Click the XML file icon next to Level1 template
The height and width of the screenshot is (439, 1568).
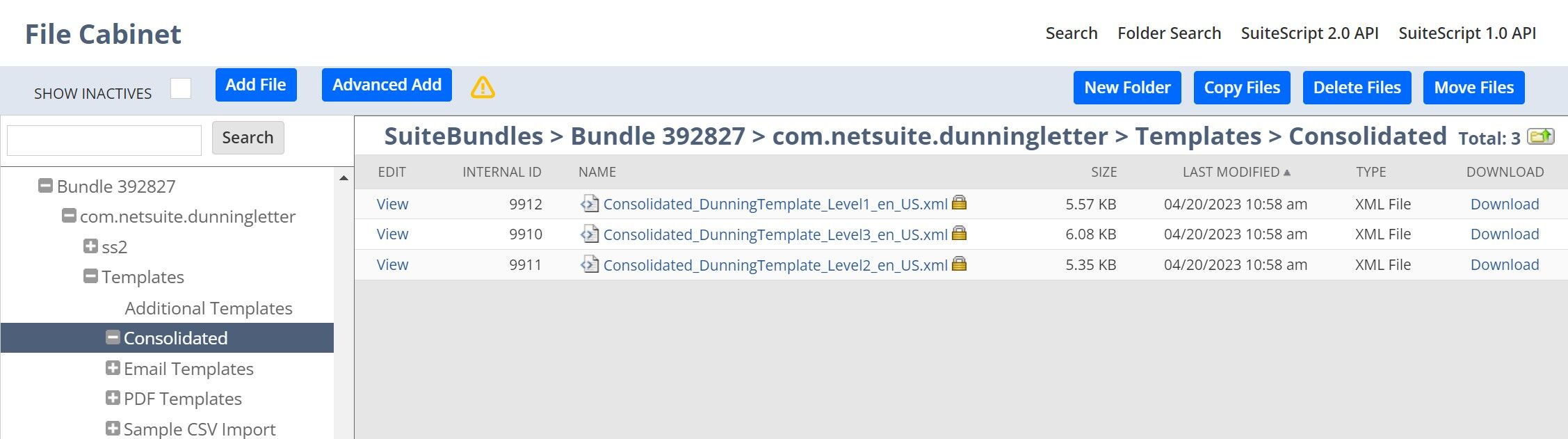click(590, 204)
